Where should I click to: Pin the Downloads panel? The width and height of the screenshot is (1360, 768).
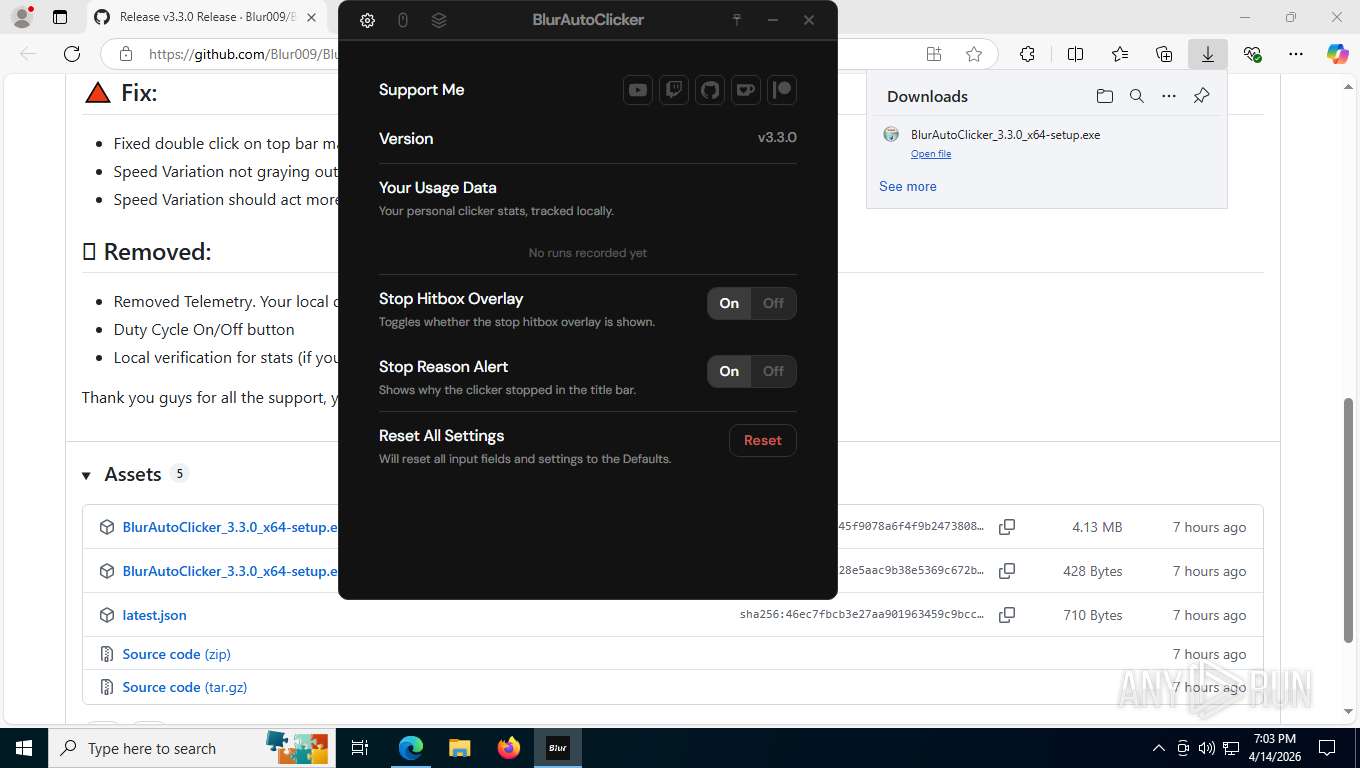click(1202, 96)
